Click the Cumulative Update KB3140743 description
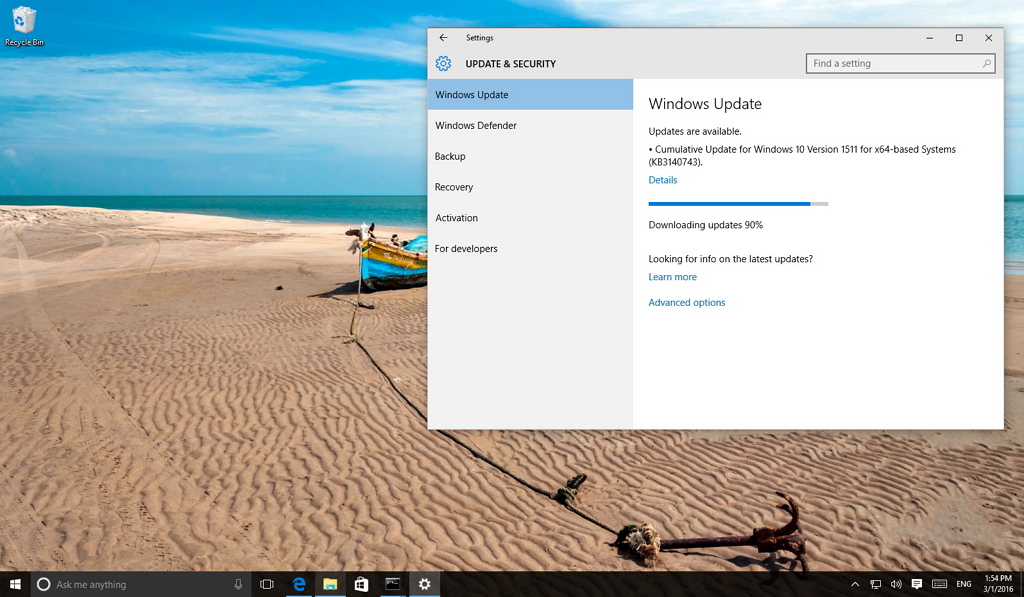1024x597 pixels. [802, 155]
